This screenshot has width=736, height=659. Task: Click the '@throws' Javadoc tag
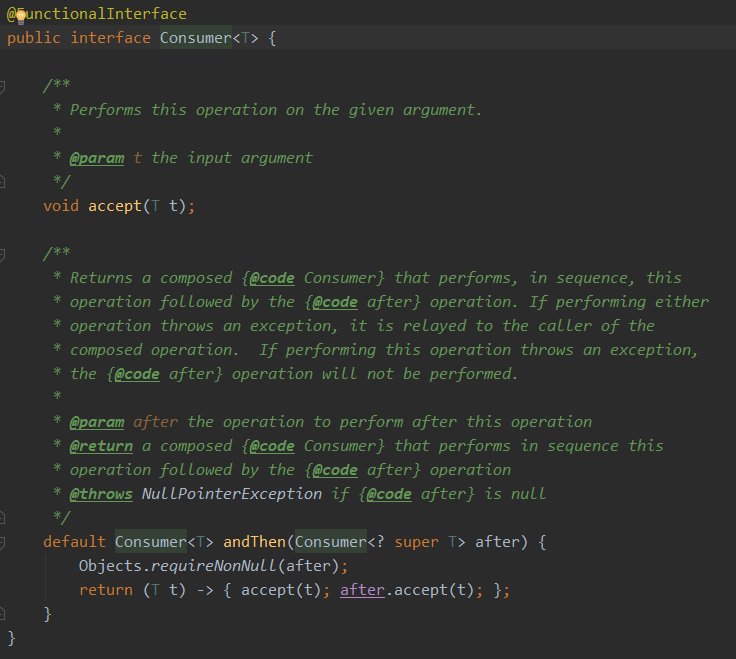(101, 494)
